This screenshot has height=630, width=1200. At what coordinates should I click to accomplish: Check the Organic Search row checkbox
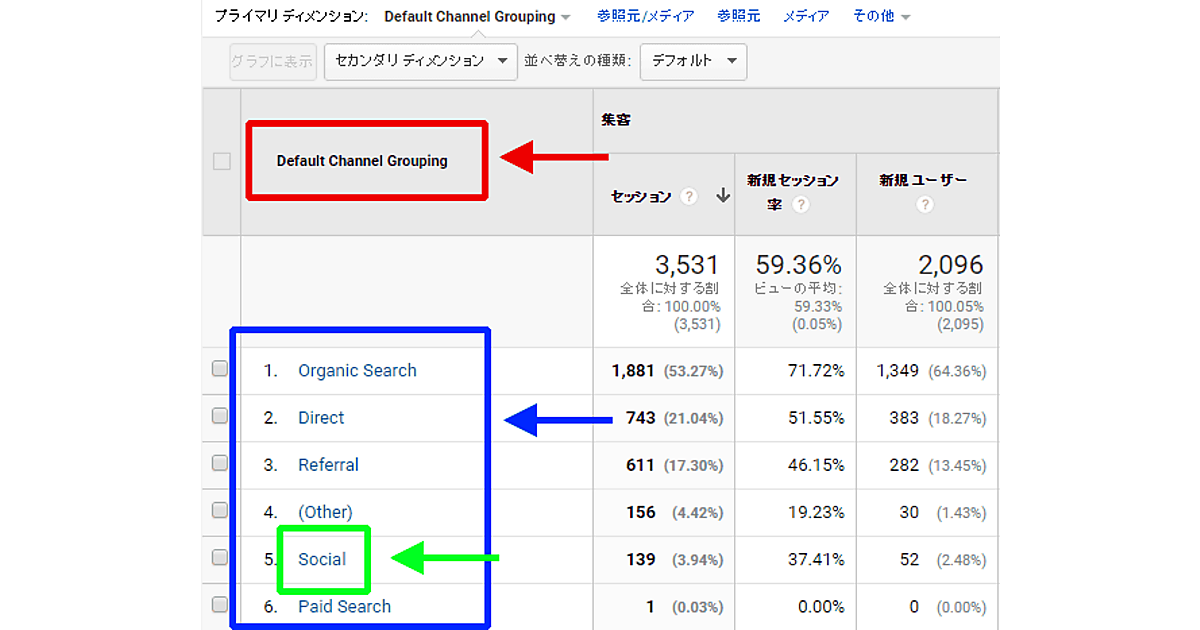coord(220,369)
